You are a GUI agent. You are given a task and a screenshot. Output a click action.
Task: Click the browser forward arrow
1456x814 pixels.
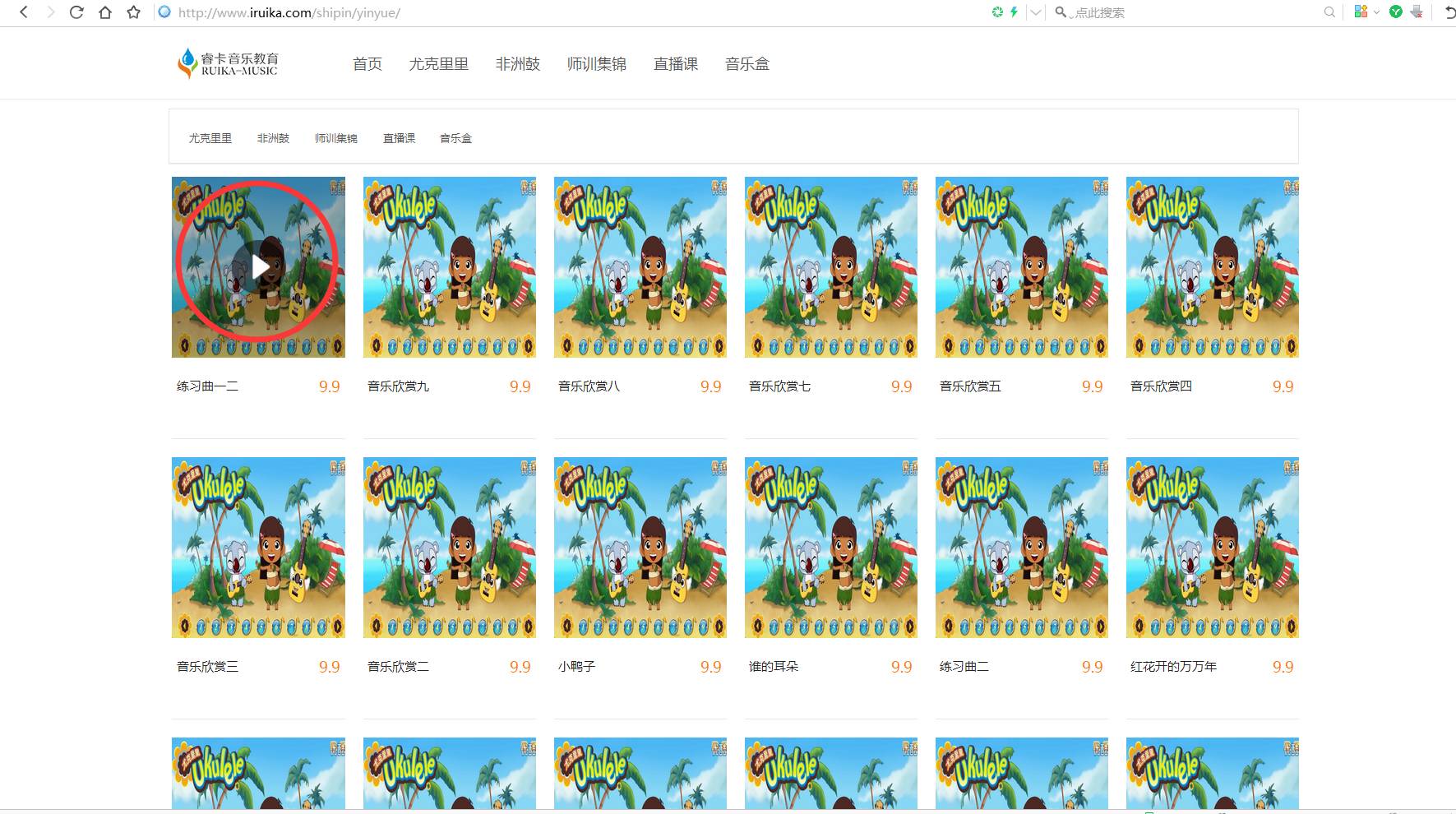pos(50,12)
